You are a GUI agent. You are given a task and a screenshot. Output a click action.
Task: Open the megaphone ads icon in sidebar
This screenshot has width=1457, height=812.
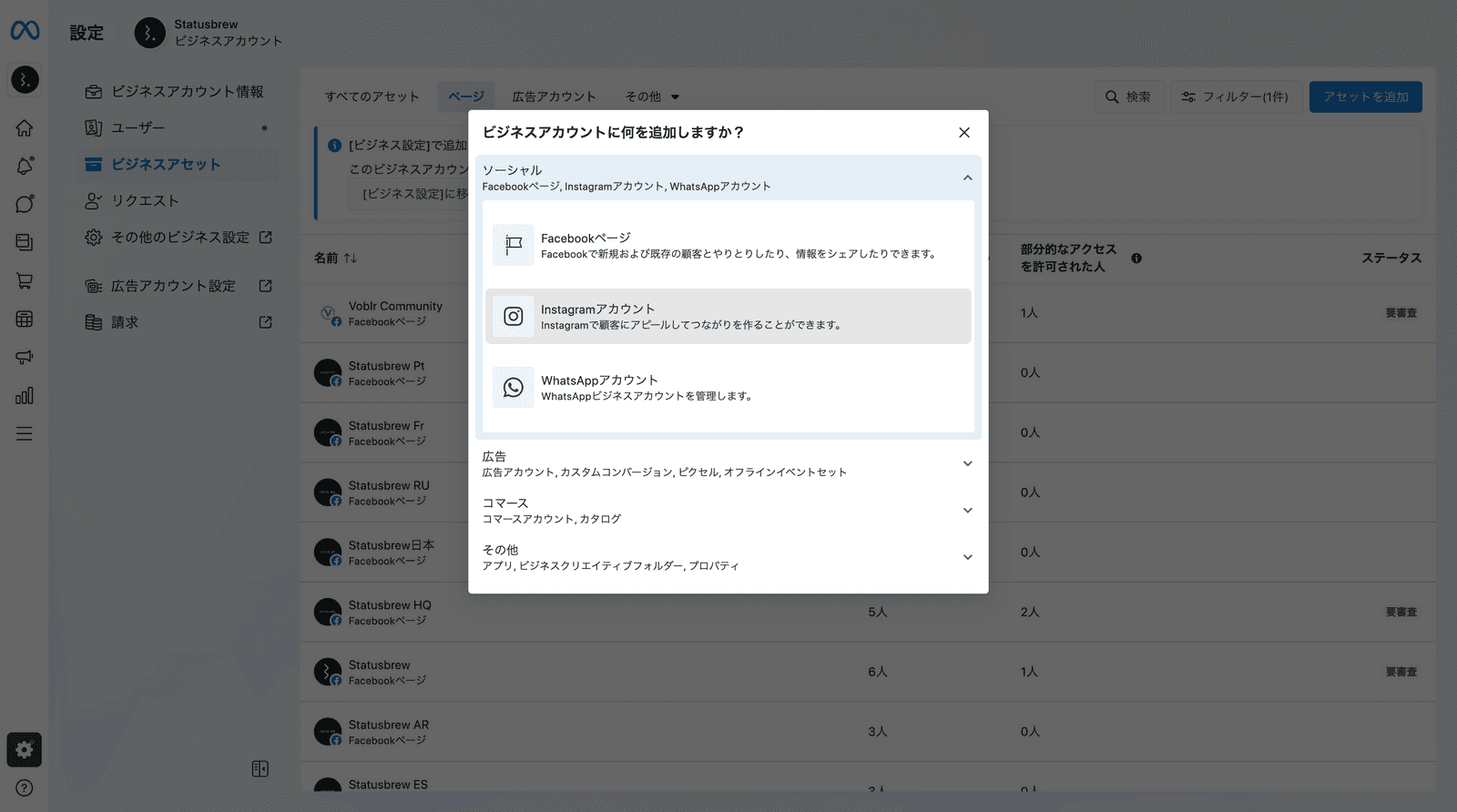pos(25,357)
